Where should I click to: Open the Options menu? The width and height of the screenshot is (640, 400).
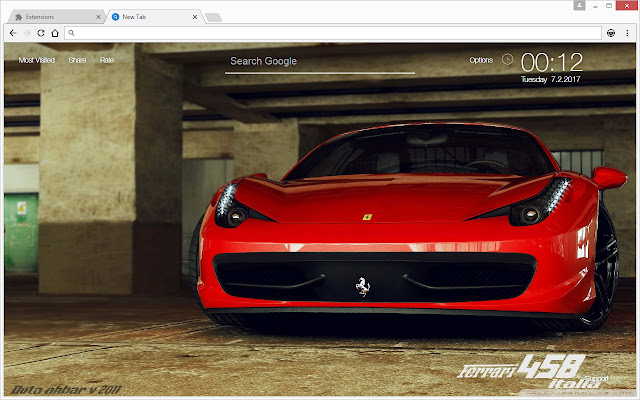tap(481, 60)
